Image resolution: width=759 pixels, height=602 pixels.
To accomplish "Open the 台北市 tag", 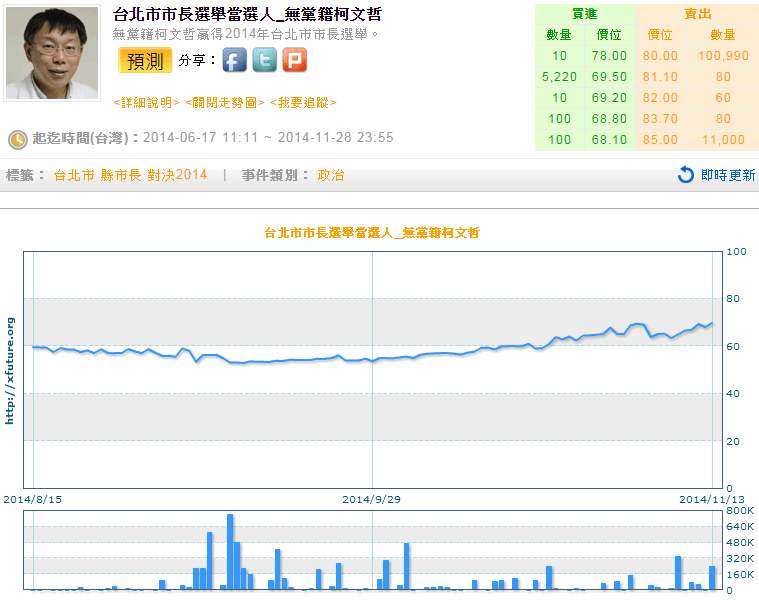I will (x=74, y=175).
